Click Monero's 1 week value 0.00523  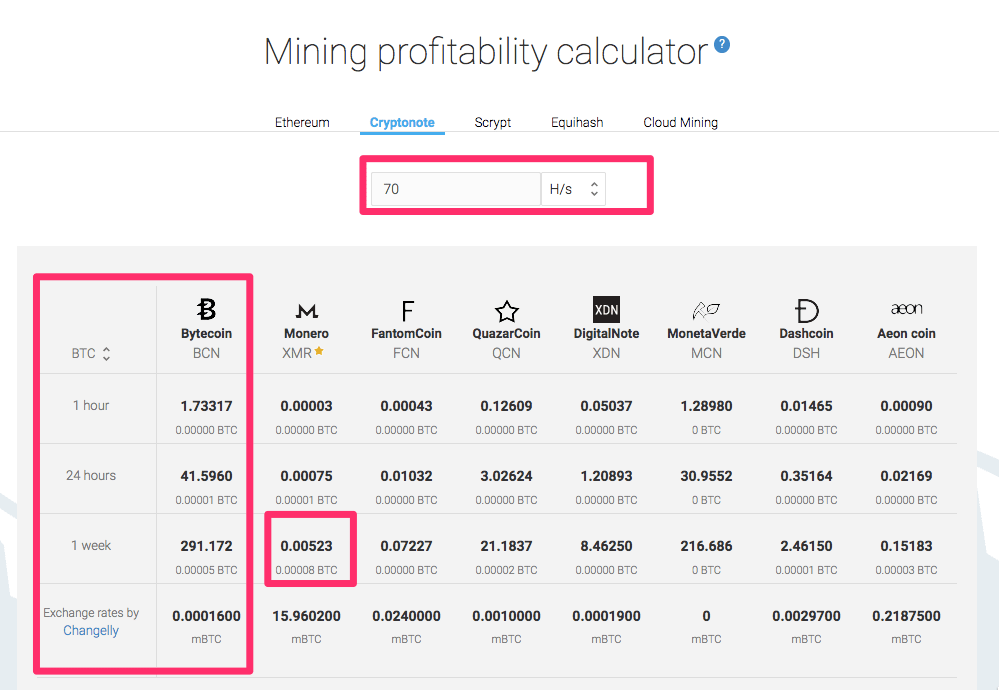306,546
